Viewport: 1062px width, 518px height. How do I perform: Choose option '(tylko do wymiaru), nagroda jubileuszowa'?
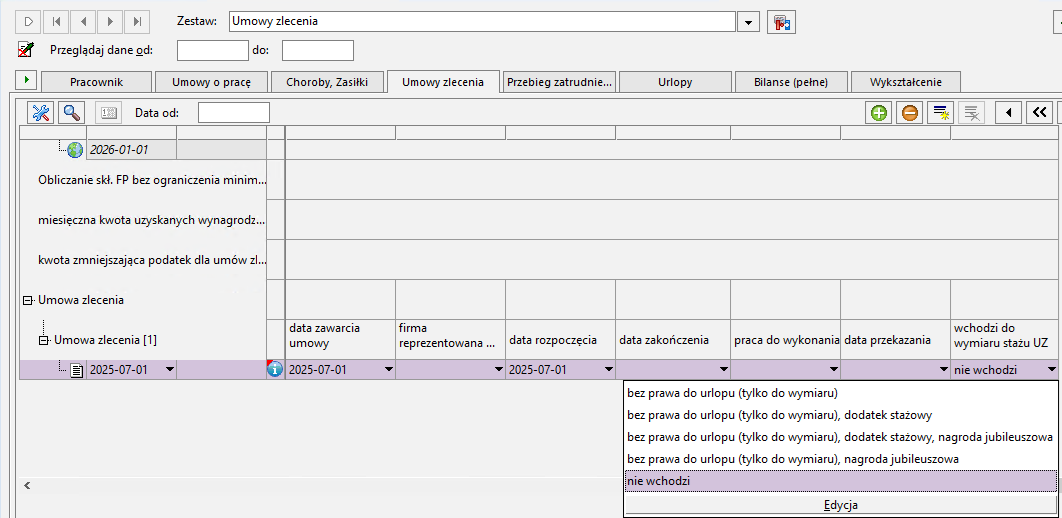pos(840,459)
